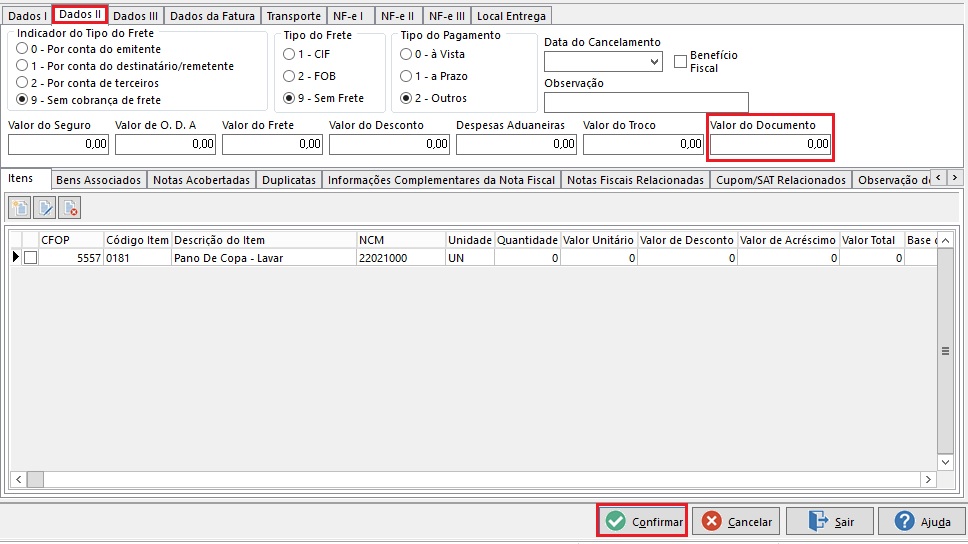The width and height of the screenshot is (968, 544).
Task: Click the 0181 item code cell
Action: (x=138, y=257)
